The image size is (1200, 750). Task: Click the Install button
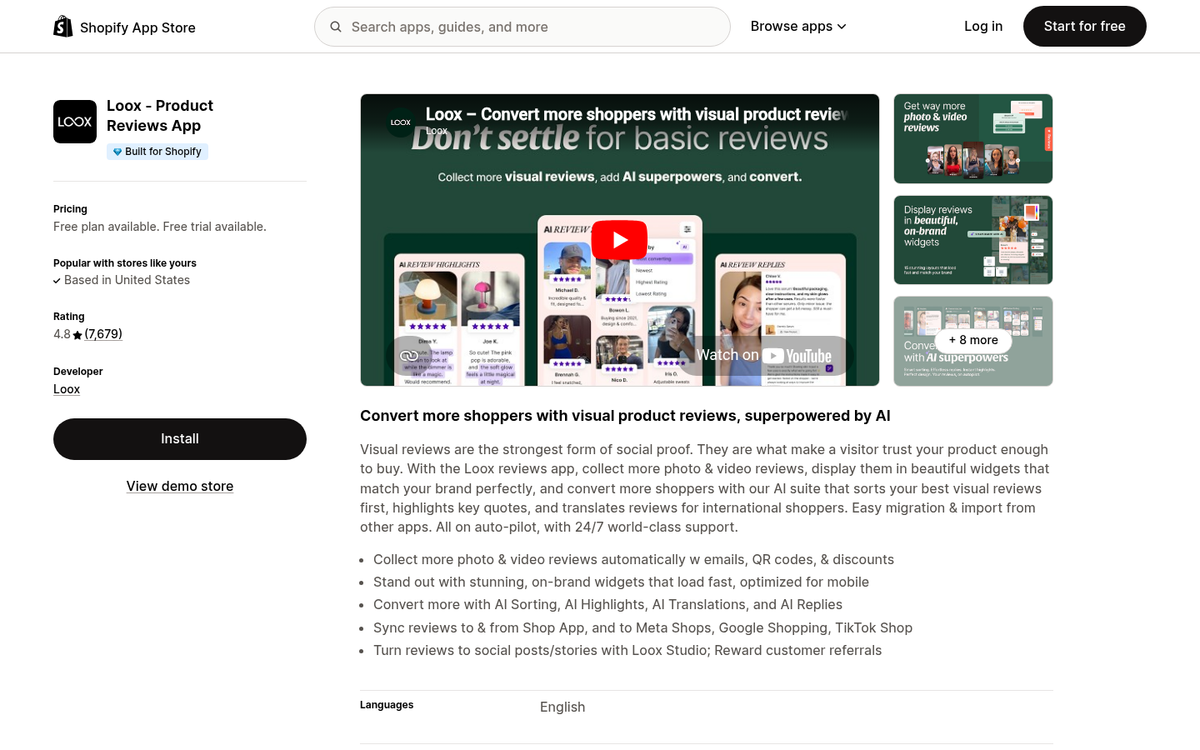[180, 438]
